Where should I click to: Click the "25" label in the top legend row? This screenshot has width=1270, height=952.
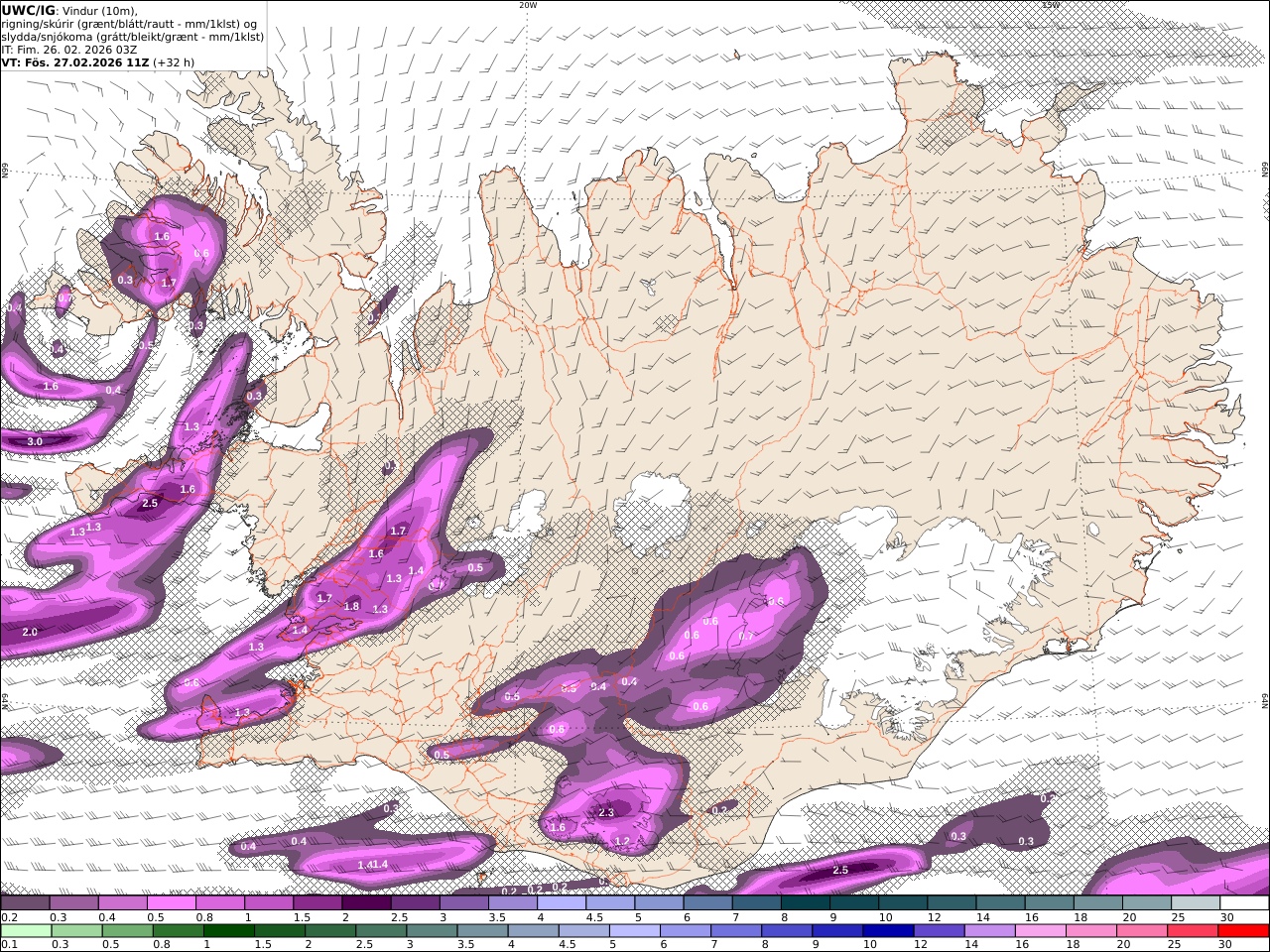[1178, 917]
